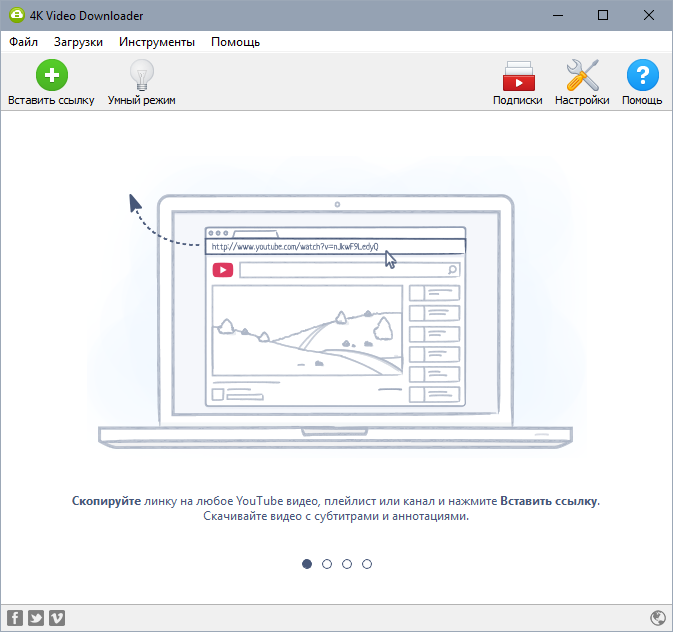
Task: Toggle Умный режим lightbulb icon
Action: pyautogui.click(x=142, y=75)
